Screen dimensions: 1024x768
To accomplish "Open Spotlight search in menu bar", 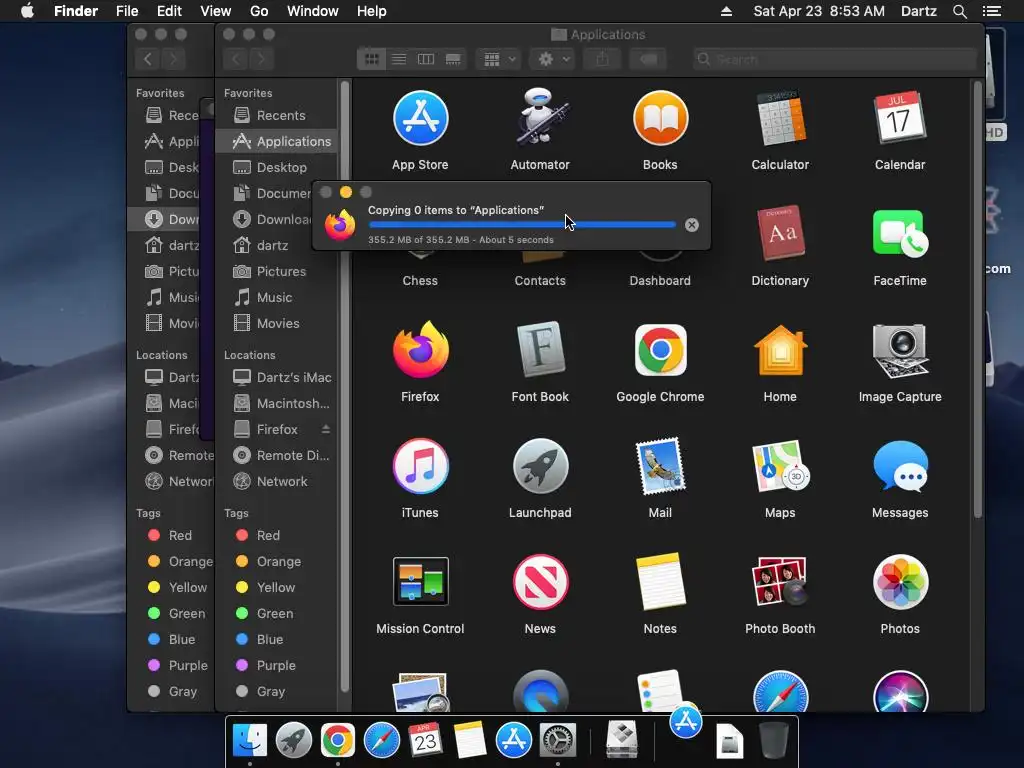I will point(960,11).
